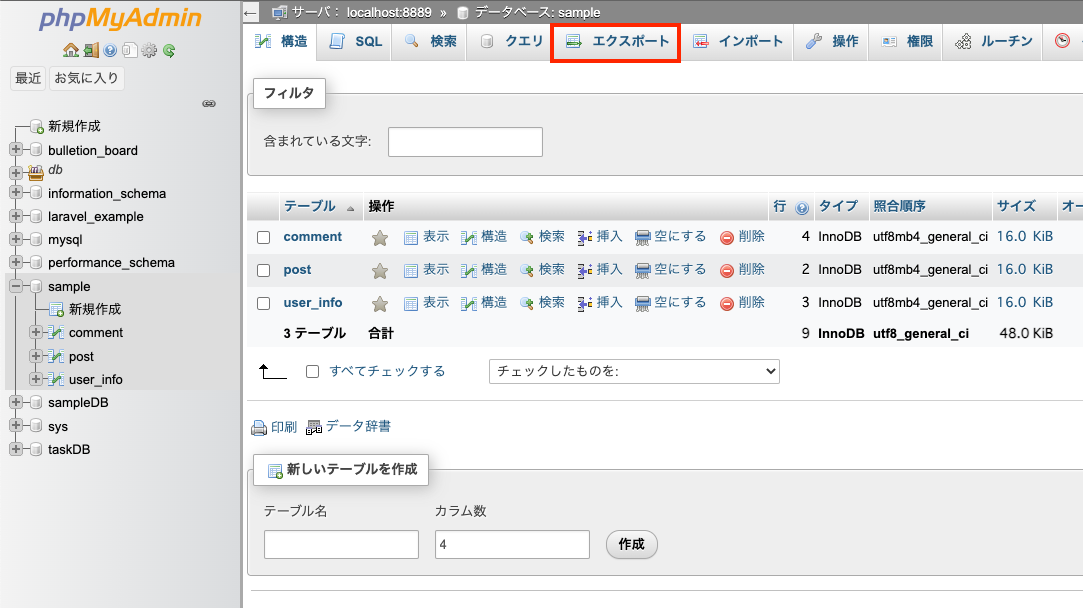Open the クエリ tab

[511, 41]
